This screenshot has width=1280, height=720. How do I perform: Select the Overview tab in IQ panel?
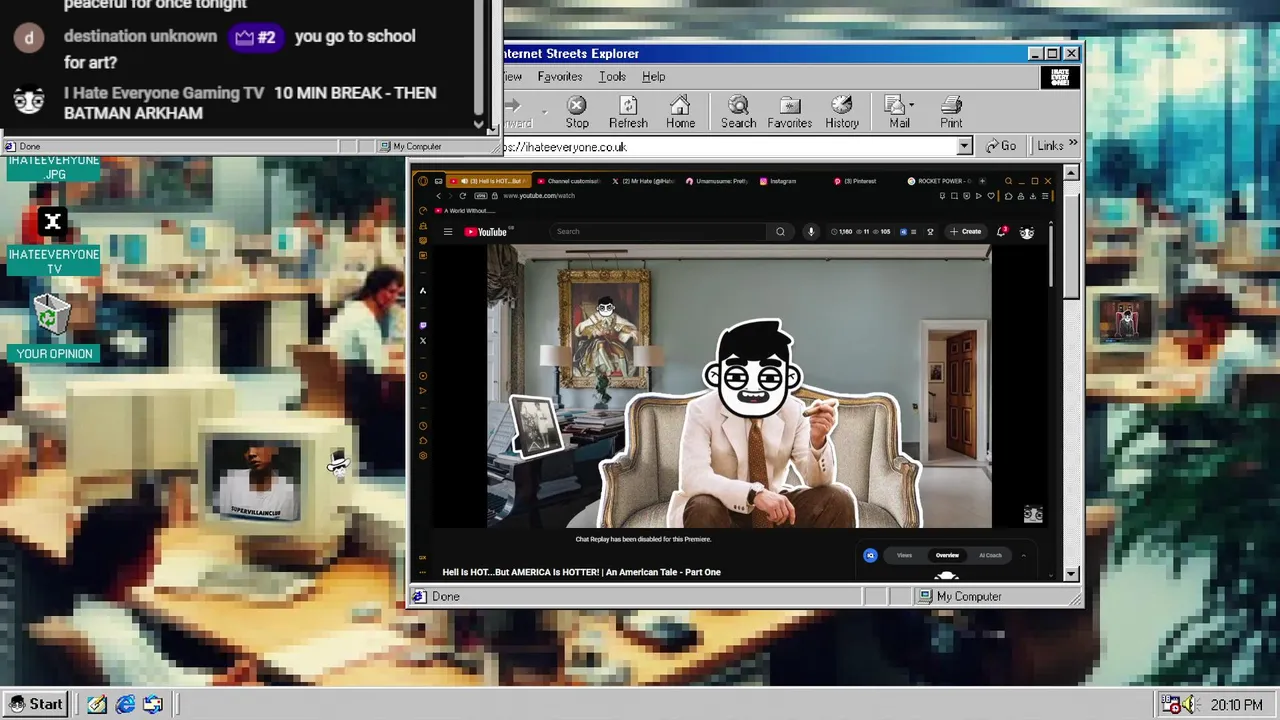click(947, 556)
